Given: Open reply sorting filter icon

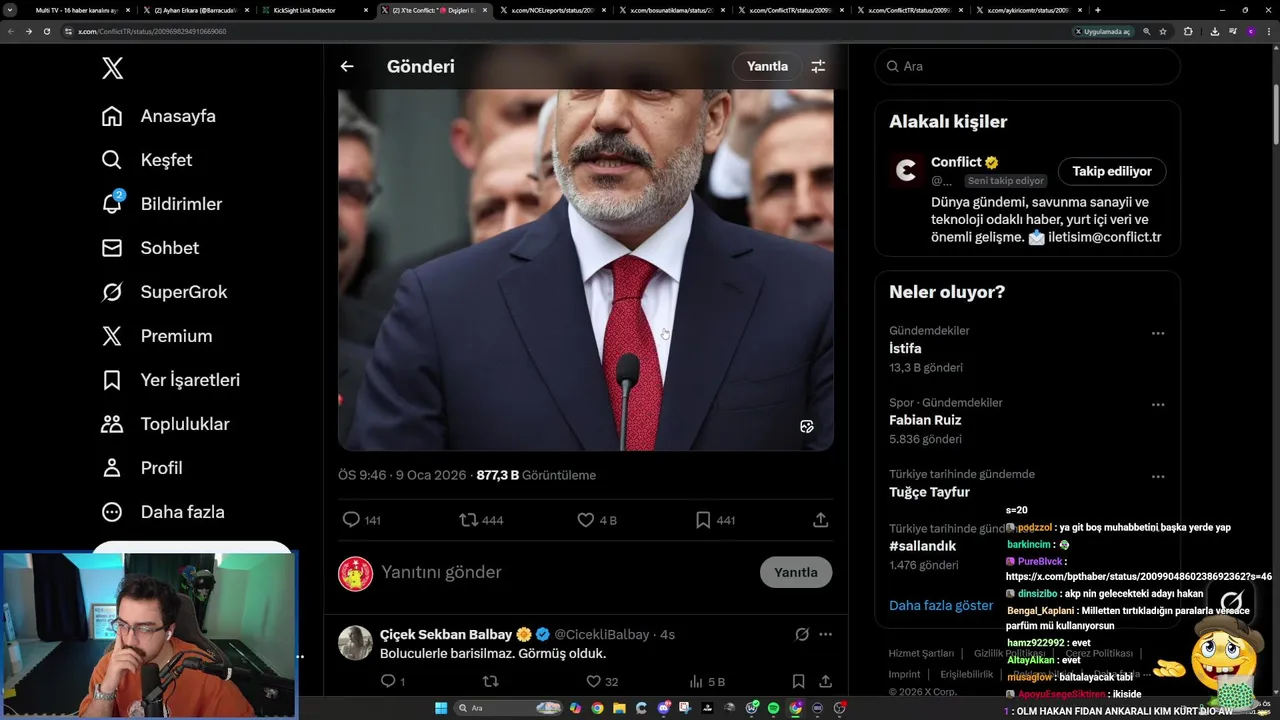Looking at the screenshot, I should (x=818, y=66).
